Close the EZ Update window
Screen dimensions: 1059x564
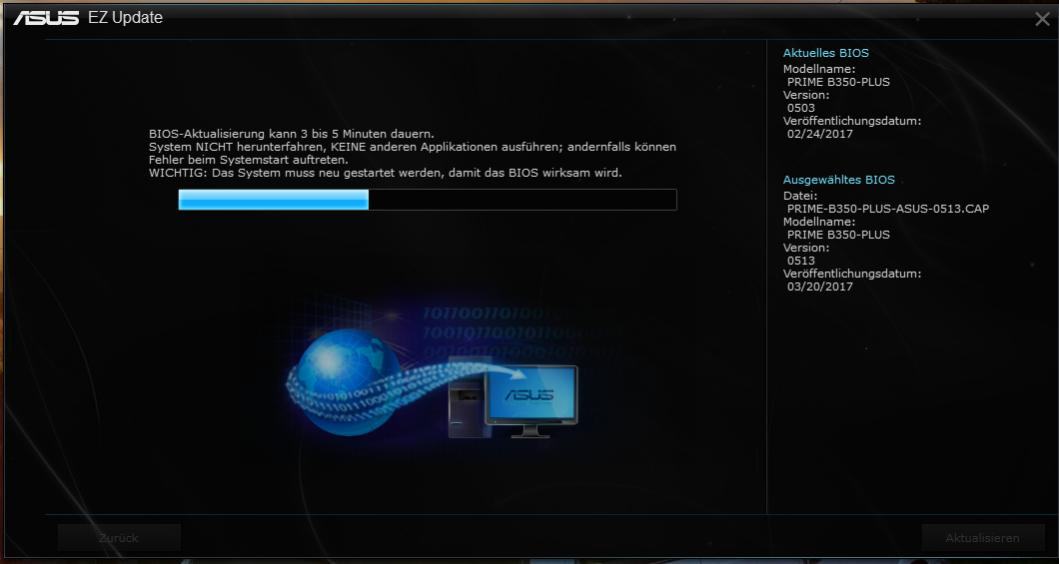[x=1042, y=20]
